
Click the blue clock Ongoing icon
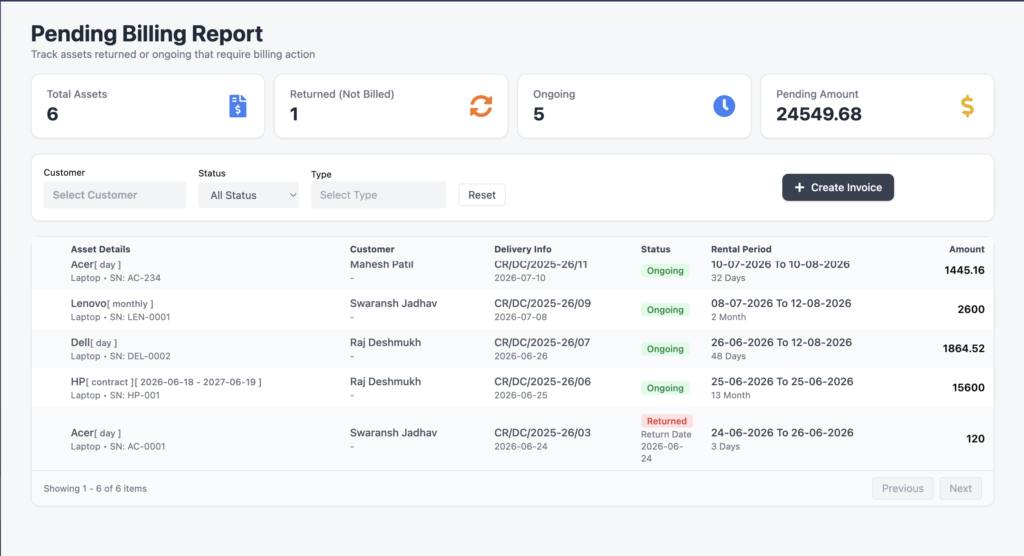(724, 106)
